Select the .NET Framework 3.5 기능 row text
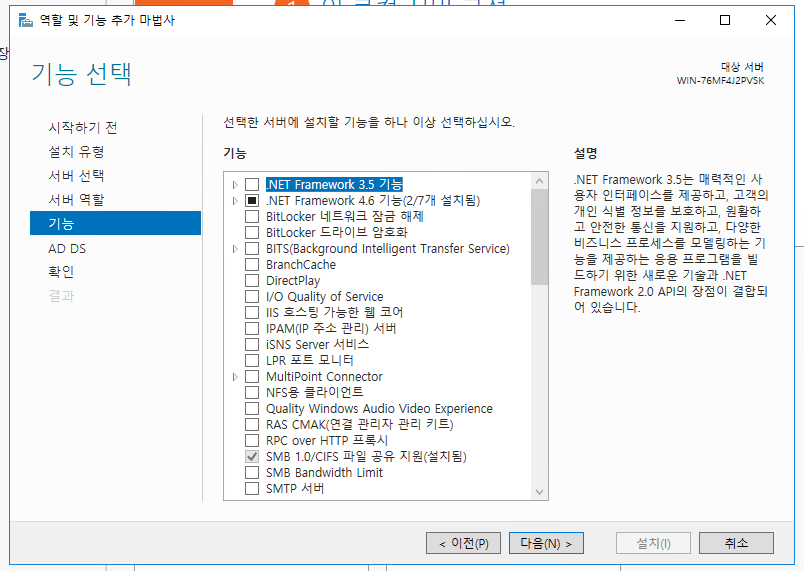The width and height of the screenshot is (804, 571). tap(334, 185)
